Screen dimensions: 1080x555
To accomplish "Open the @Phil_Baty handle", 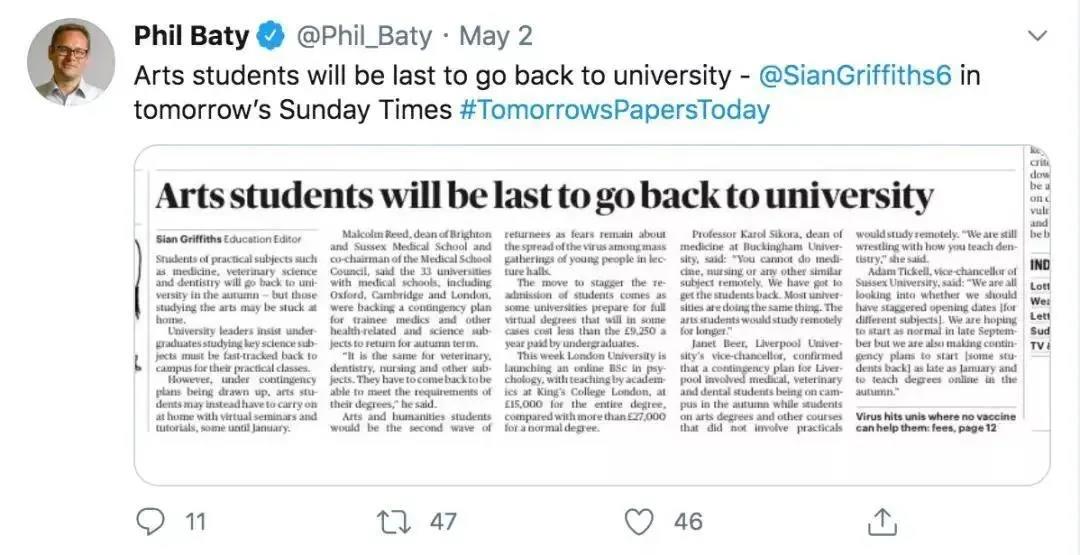I will tap(365, 37).
